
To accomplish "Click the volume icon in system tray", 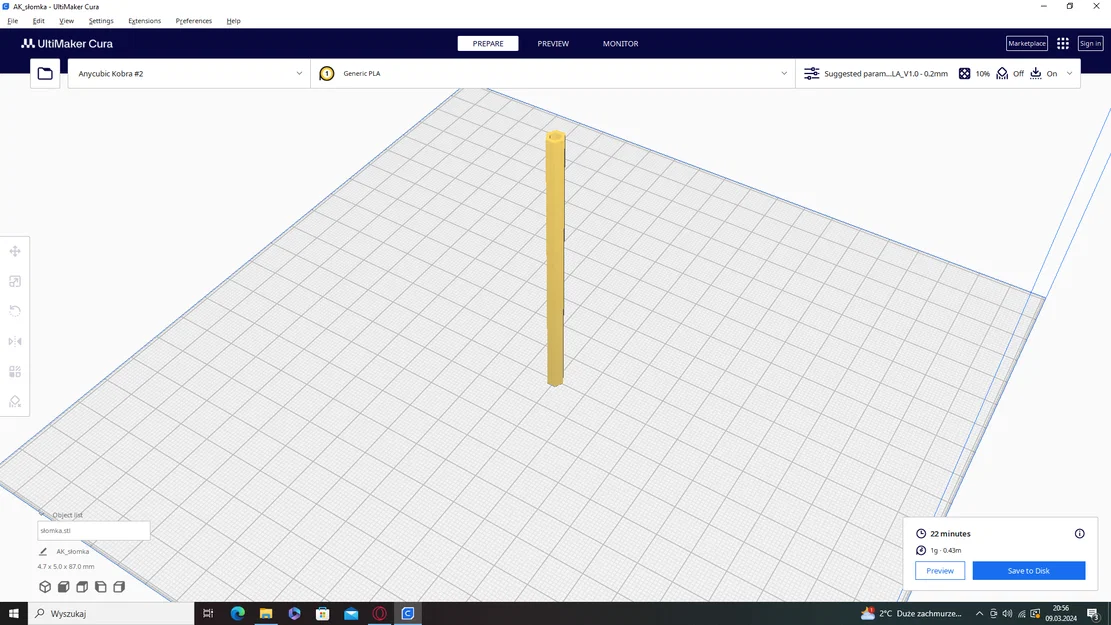I will point(1008,613).
